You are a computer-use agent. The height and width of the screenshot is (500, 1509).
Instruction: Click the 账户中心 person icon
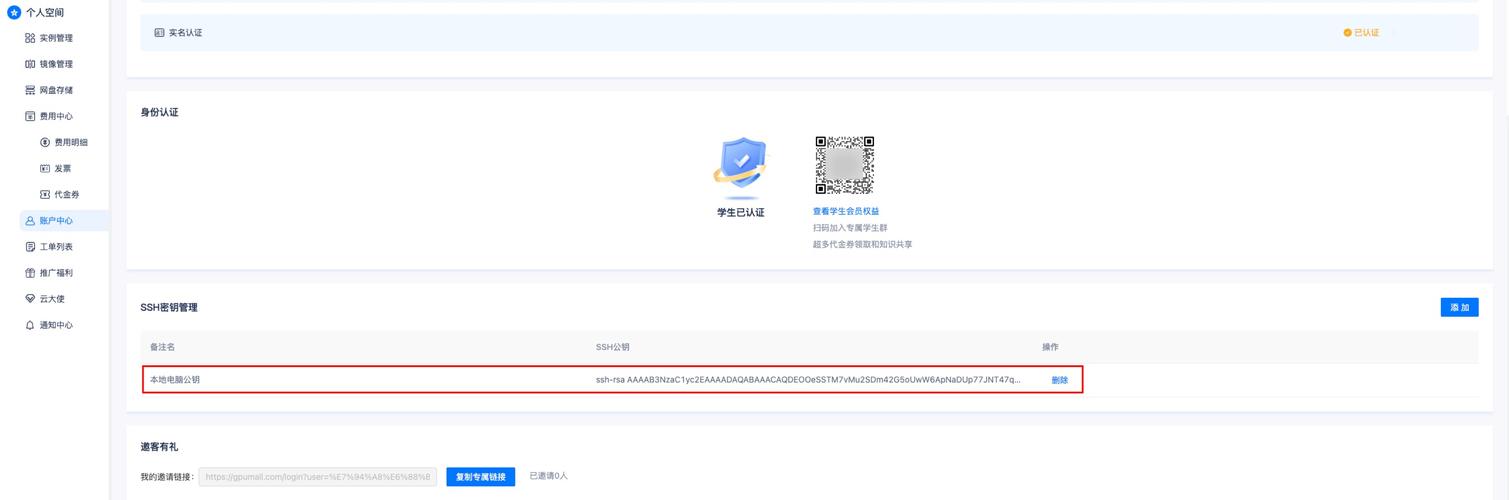pos(30,220)
